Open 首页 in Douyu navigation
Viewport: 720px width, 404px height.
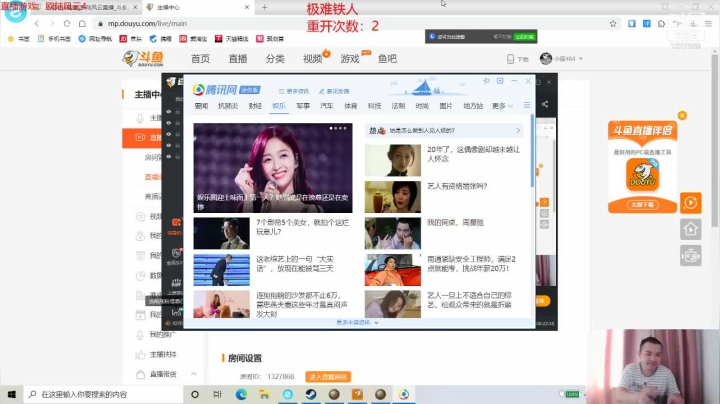pos(200,59)
